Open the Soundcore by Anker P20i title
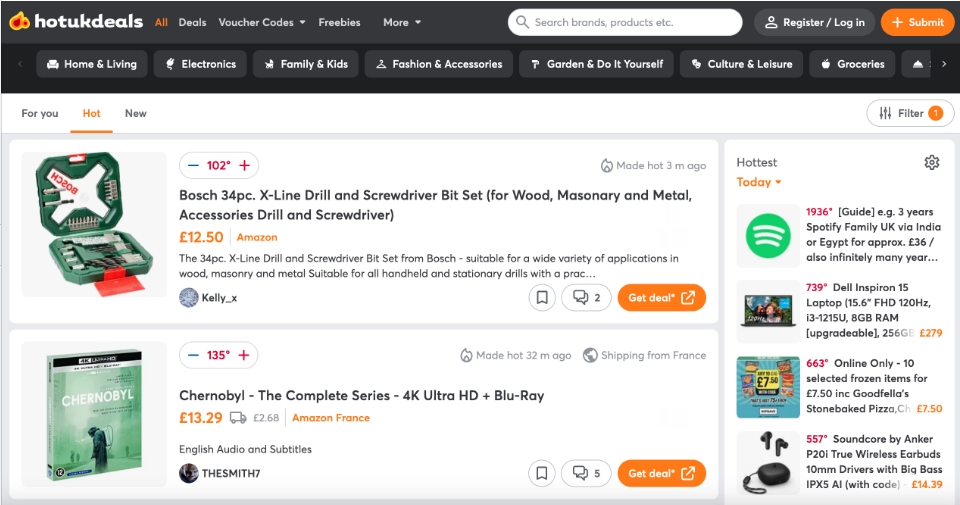The width and height of the screenshot is (960, 505). point(874,462)
